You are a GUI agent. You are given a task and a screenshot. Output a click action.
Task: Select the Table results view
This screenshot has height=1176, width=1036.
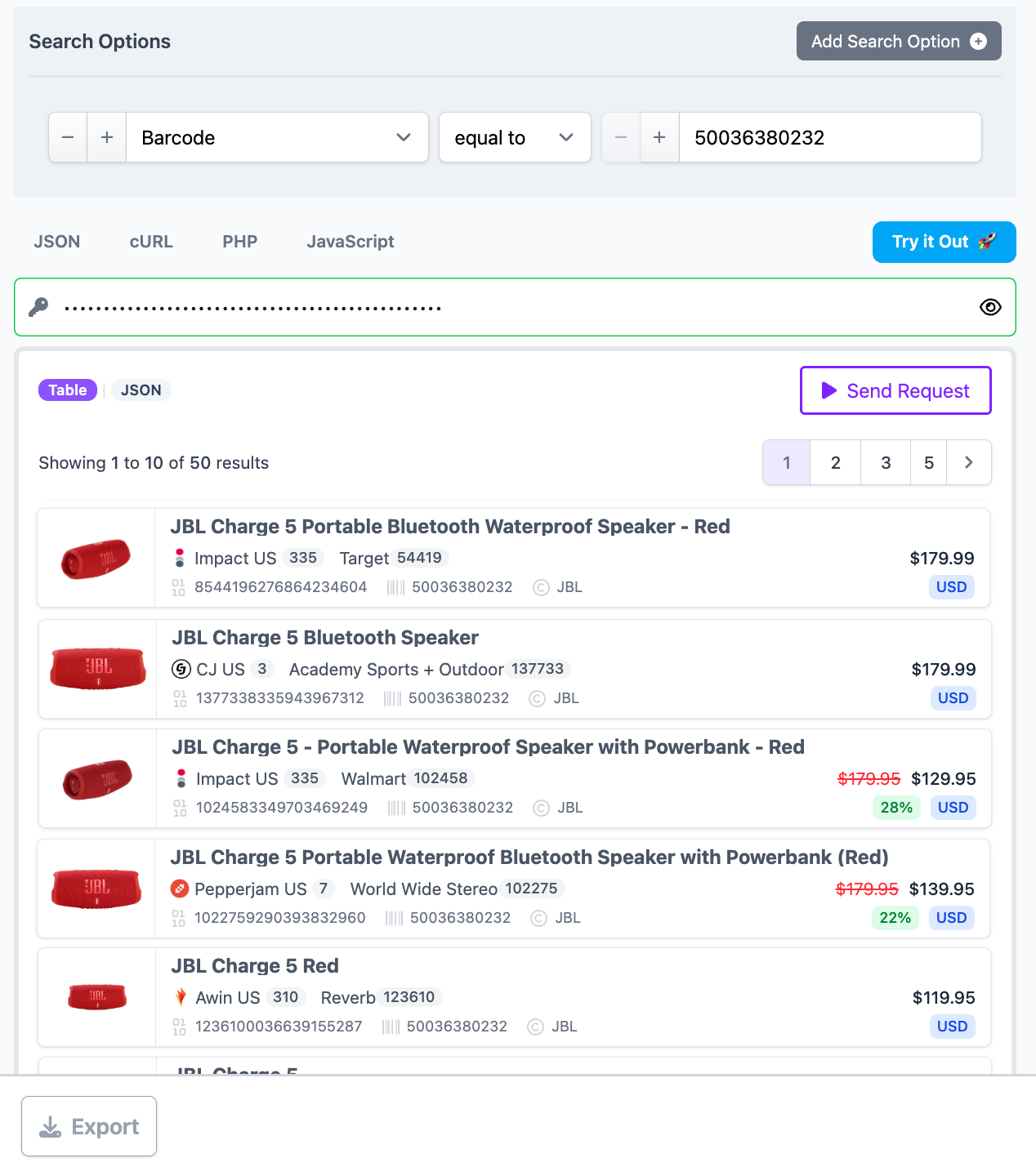68,390
